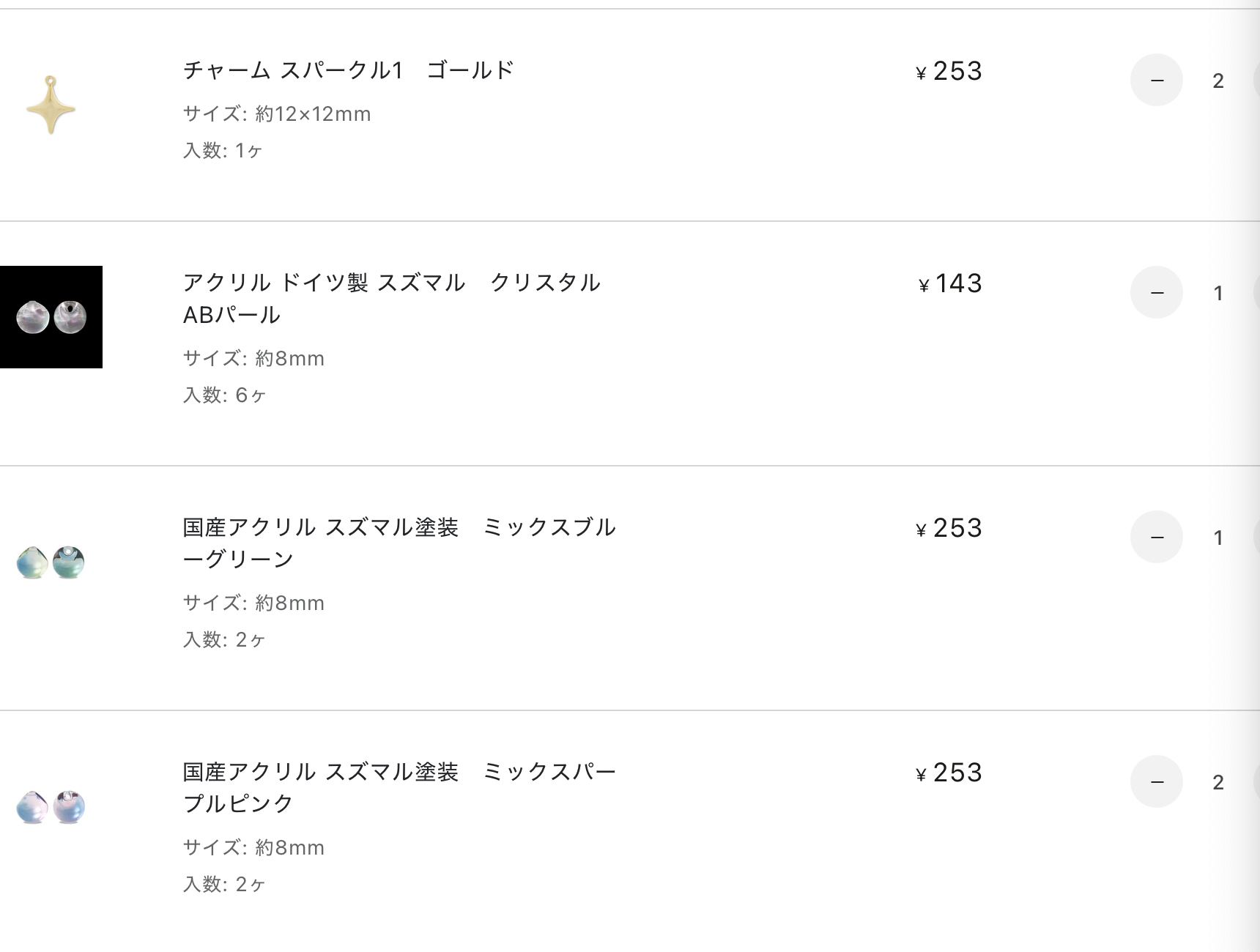View the purple-pink スズマル bead image
The image size is (1260, 952).
(x=51, y=807)
